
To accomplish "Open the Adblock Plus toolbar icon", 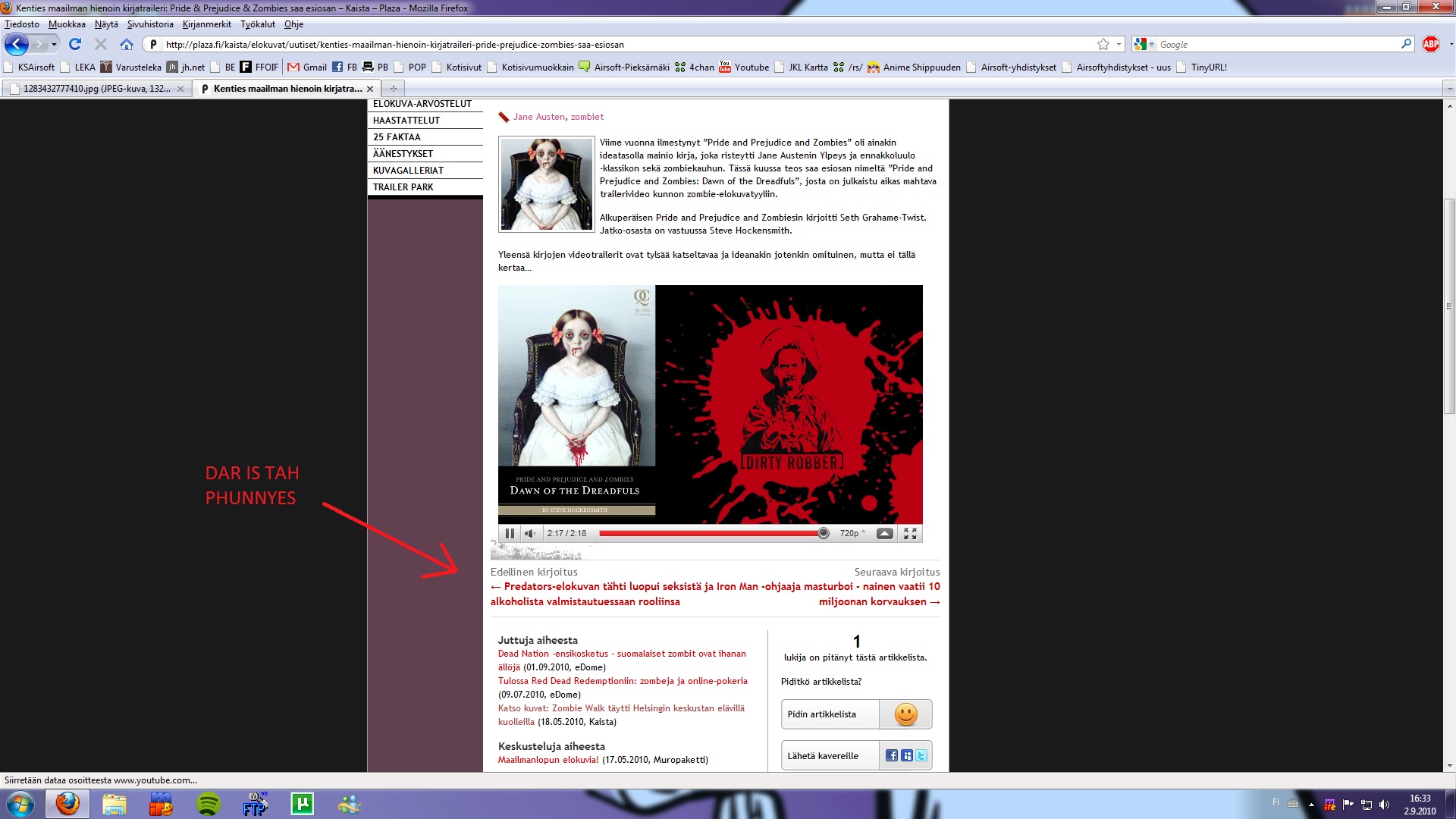I will click(x=1430, y=44).
